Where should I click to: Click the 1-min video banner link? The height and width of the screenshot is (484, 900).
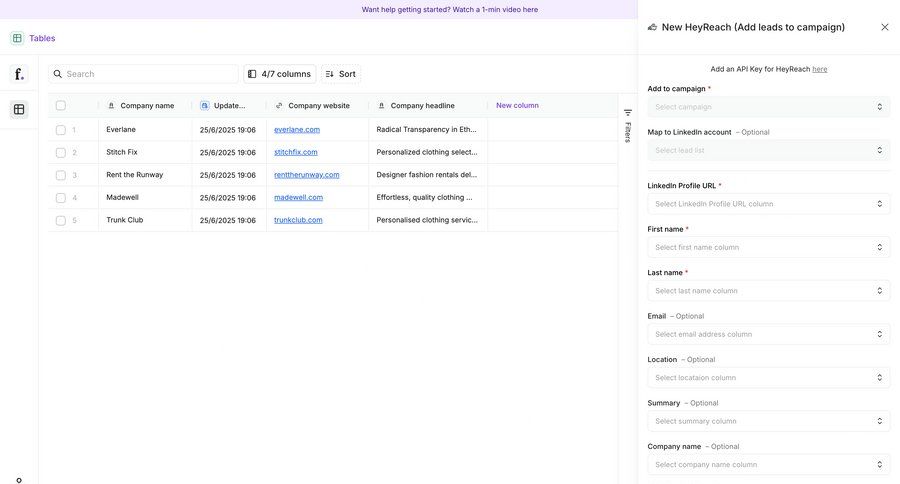[x=449, y=9]
